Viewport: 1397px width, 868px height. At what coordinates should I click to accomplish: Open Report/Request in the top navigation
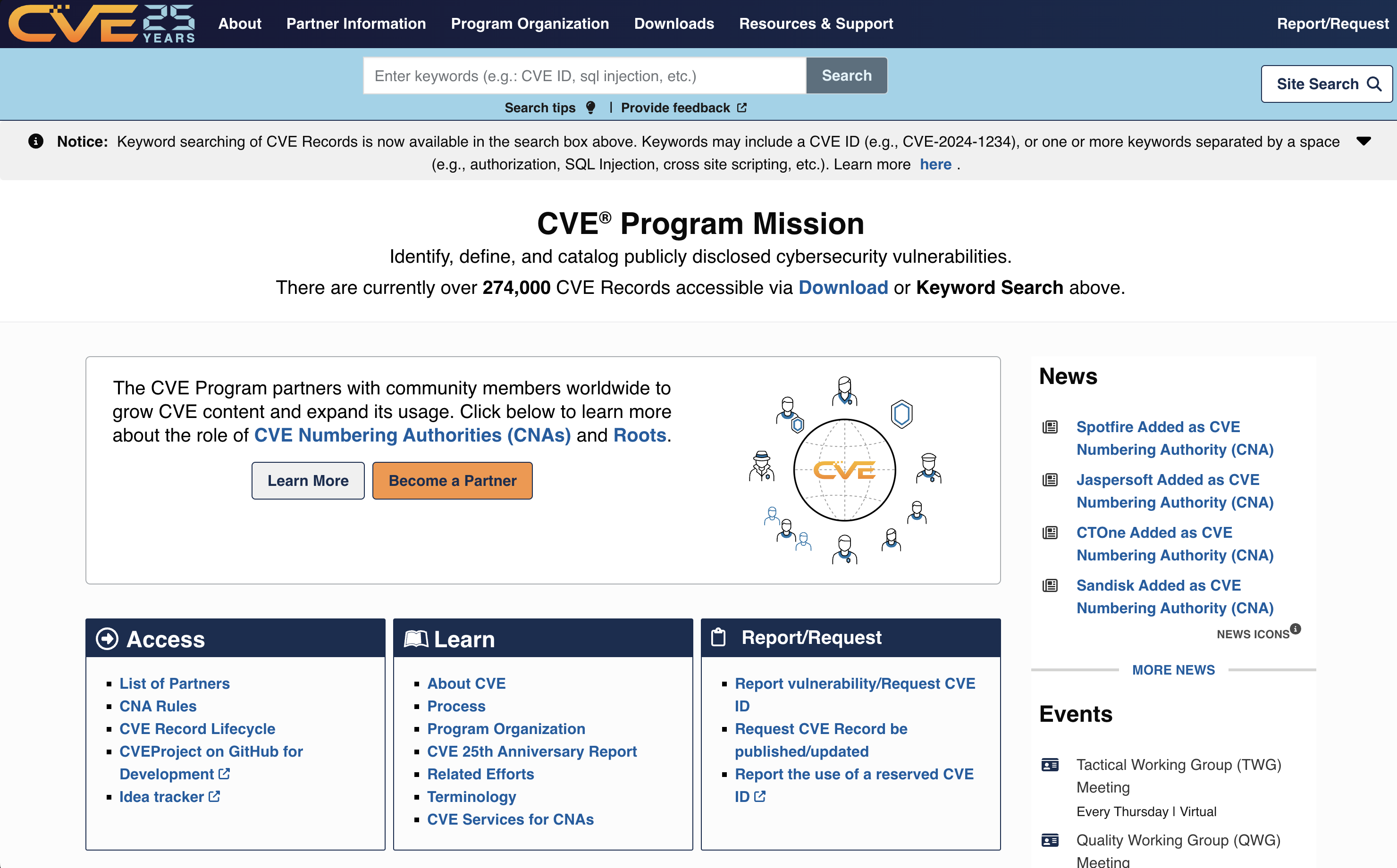[x=1332, y=24]
